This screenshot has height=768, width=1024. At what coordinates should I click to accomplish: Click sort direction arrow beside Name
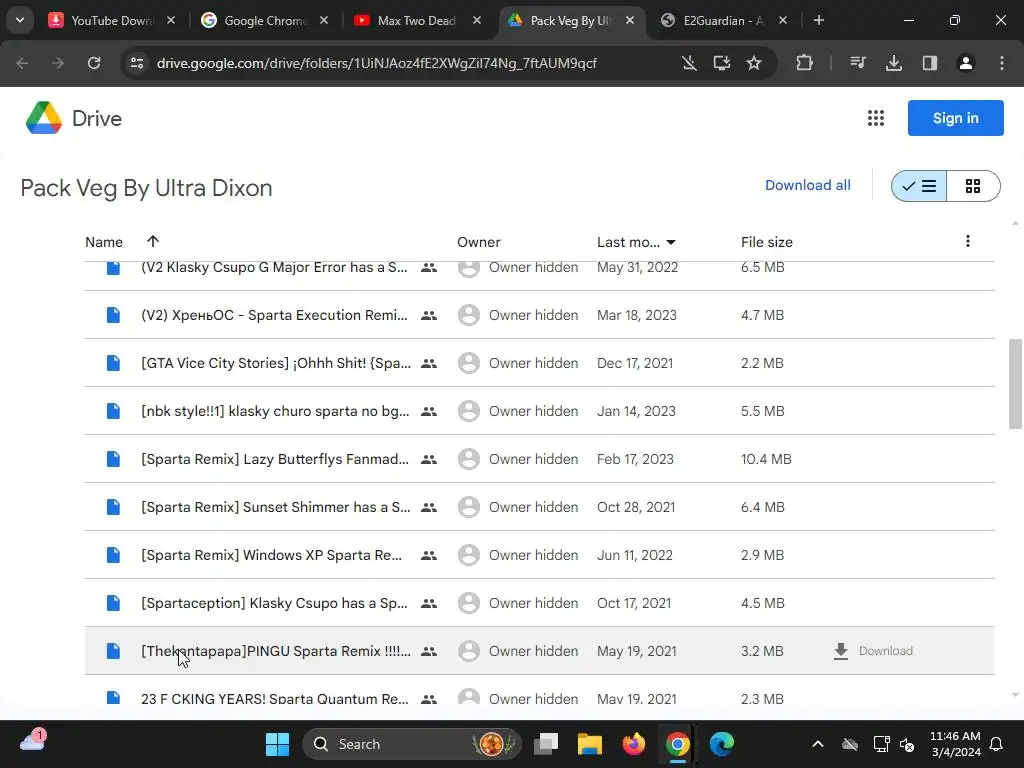pos(153,241)
